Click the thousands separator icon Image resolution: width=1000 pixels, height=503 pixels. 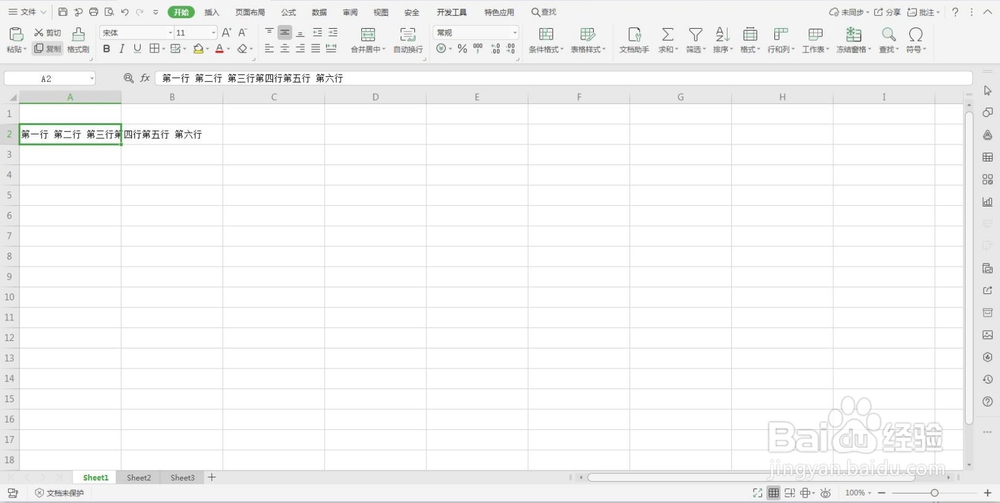(478, 48)
